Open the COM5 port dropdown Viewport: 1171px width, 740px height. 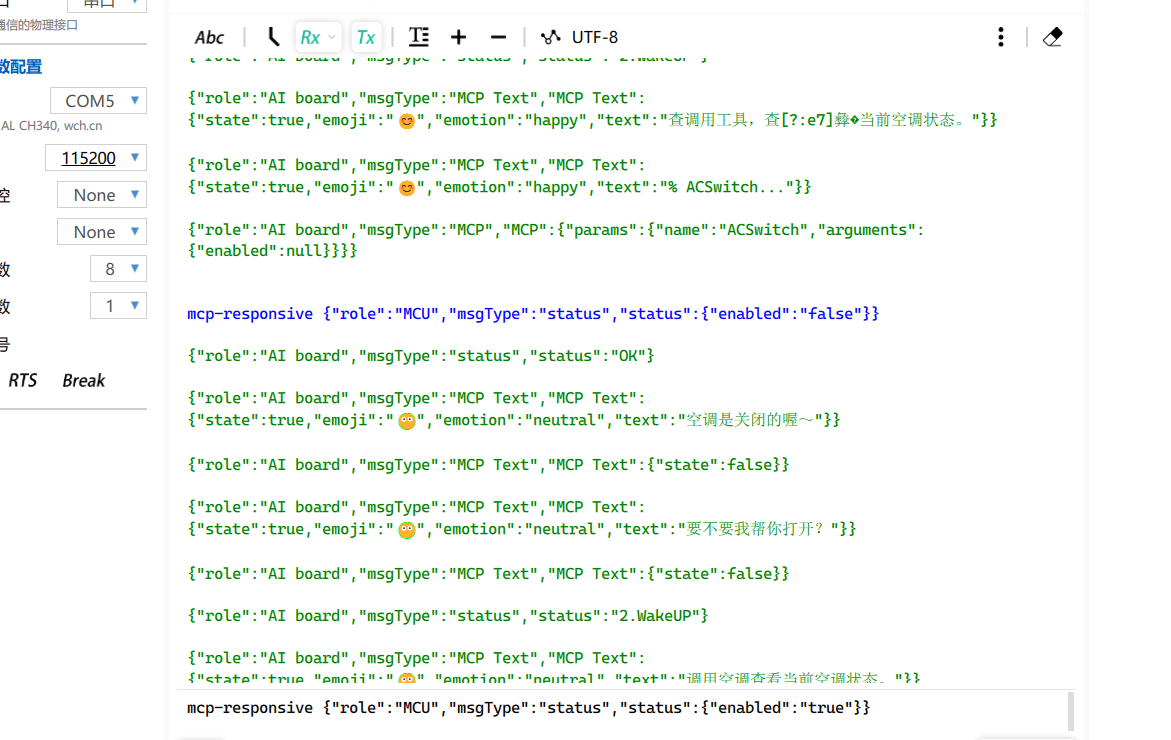[x=98, y=101]
